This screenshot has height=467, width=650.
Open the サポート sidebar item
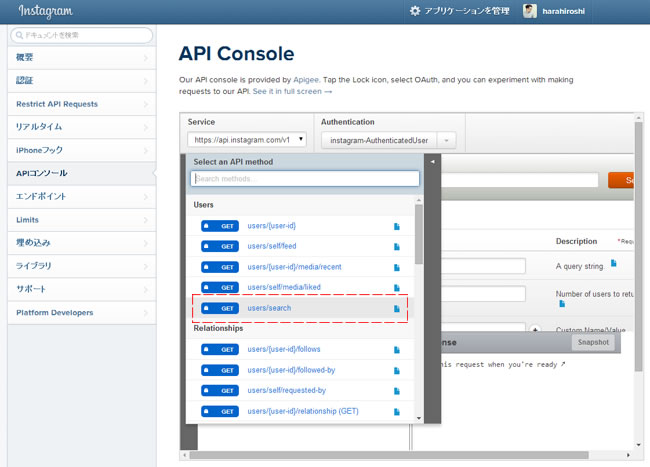(82, 289)
